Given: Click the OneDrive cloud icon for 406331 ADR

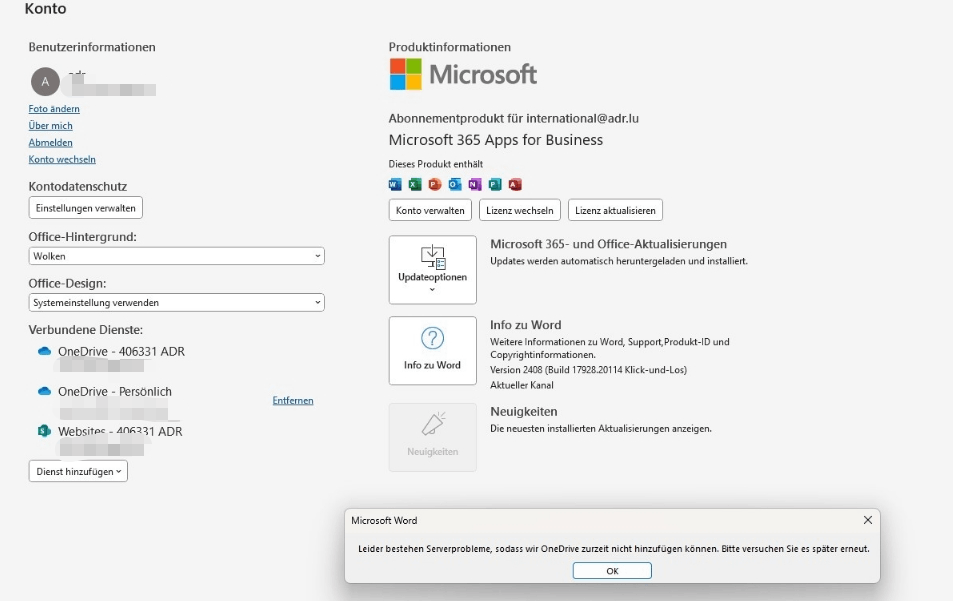Looking at the screenshot, I should click(x=44, y=351).
